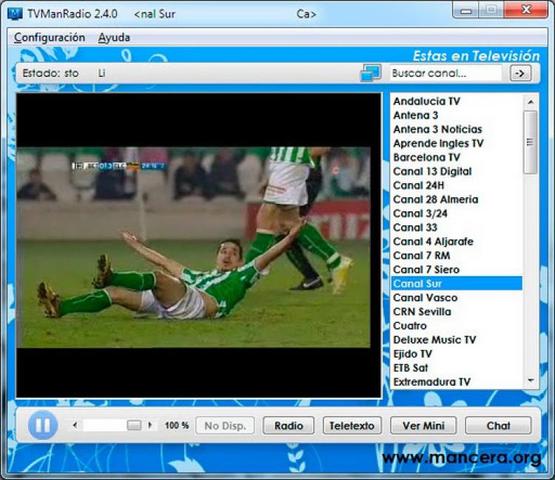This screenshot has width=555, height=480.
Task: Click the Ver Mini button
Action: coord(423,425)
